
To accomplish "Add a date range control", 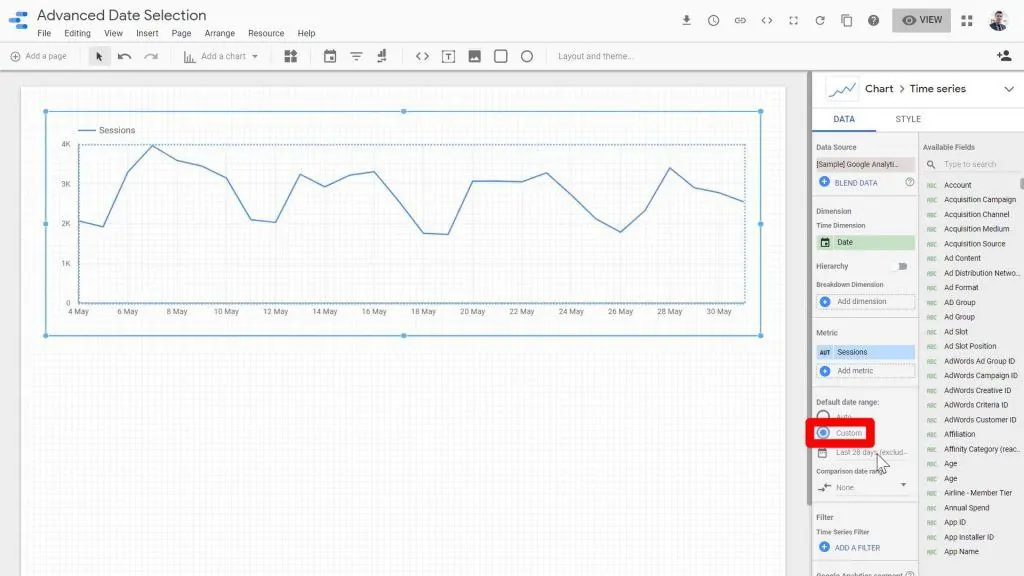I will click(x=330, y=56).
